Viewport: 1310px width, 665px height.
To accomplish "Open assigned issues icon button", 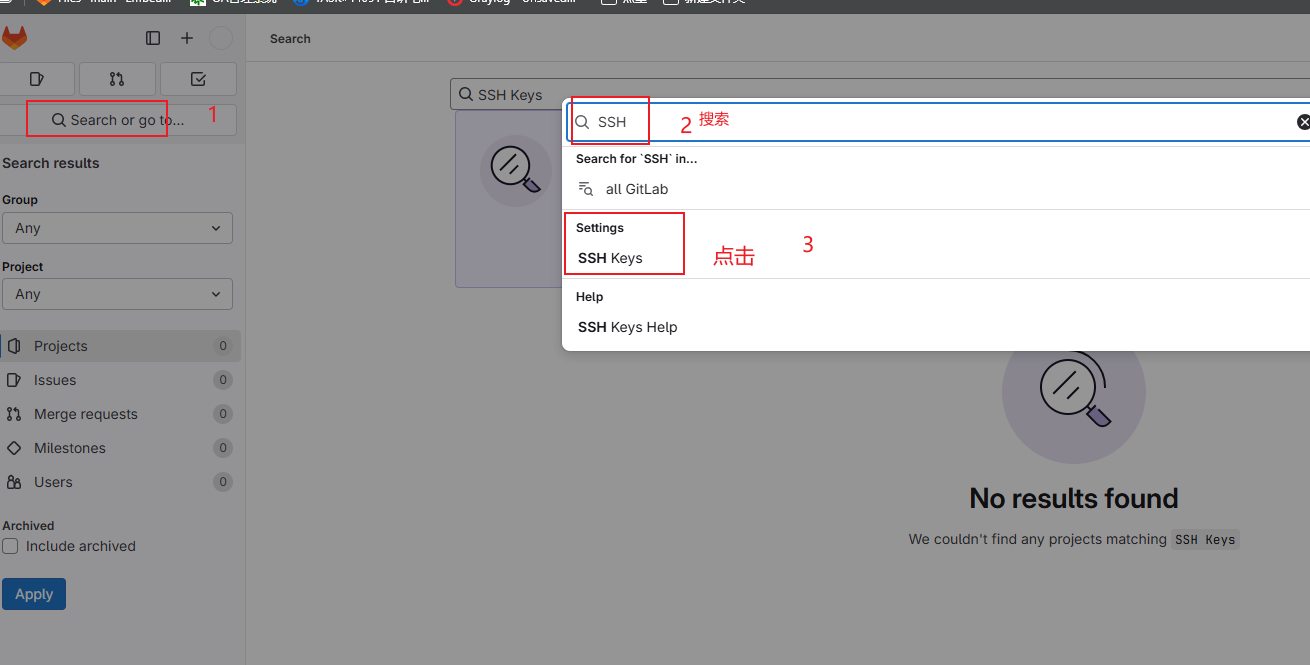I will [x=37, y=79].
